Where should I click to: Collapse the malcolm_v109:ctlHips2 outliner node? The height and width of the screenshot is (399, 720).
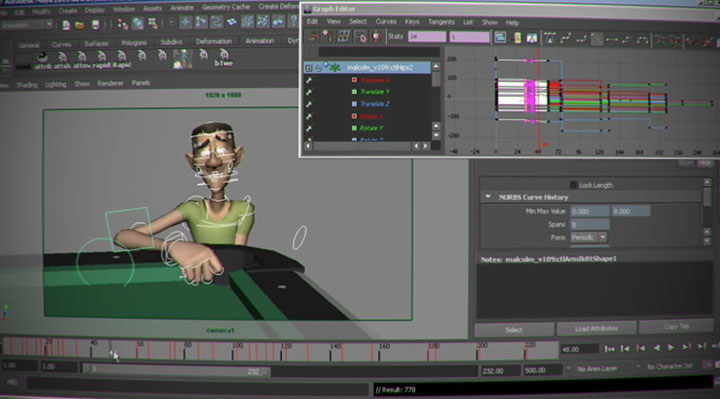(x=309, y=68)
